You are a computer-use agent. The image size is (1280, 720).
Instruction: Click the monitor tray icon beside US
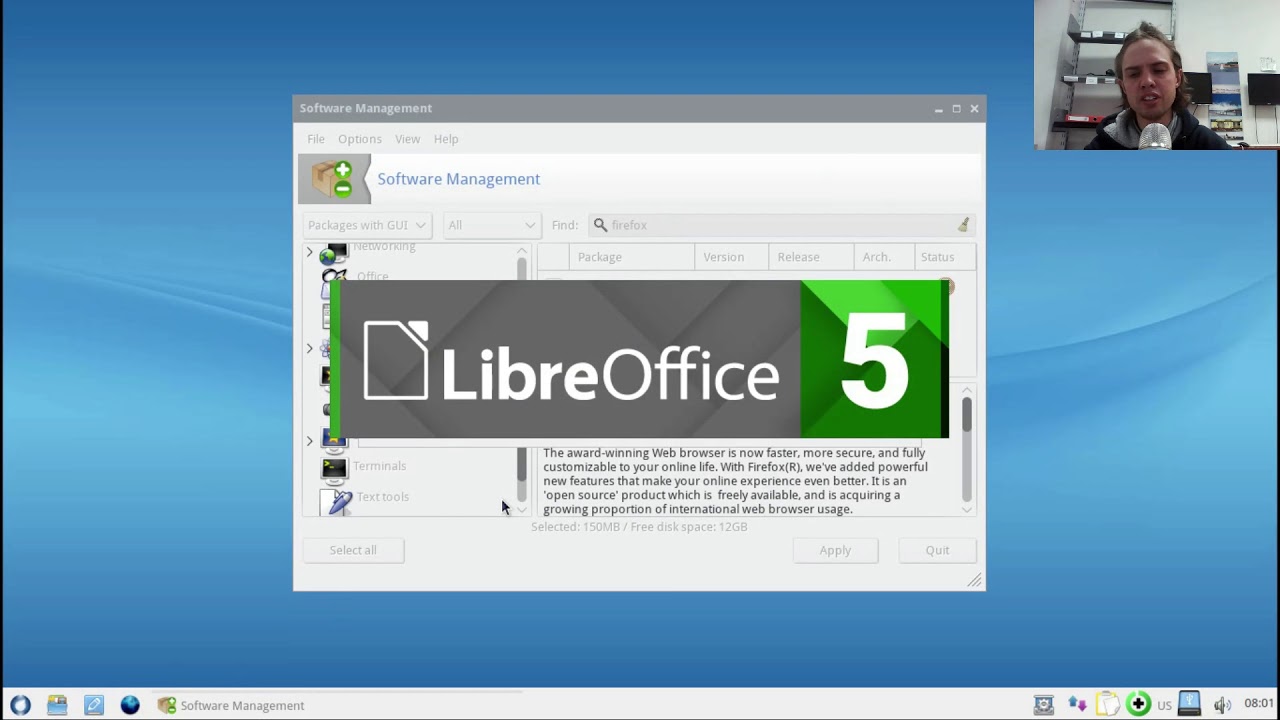click(x=1189, y=704)
